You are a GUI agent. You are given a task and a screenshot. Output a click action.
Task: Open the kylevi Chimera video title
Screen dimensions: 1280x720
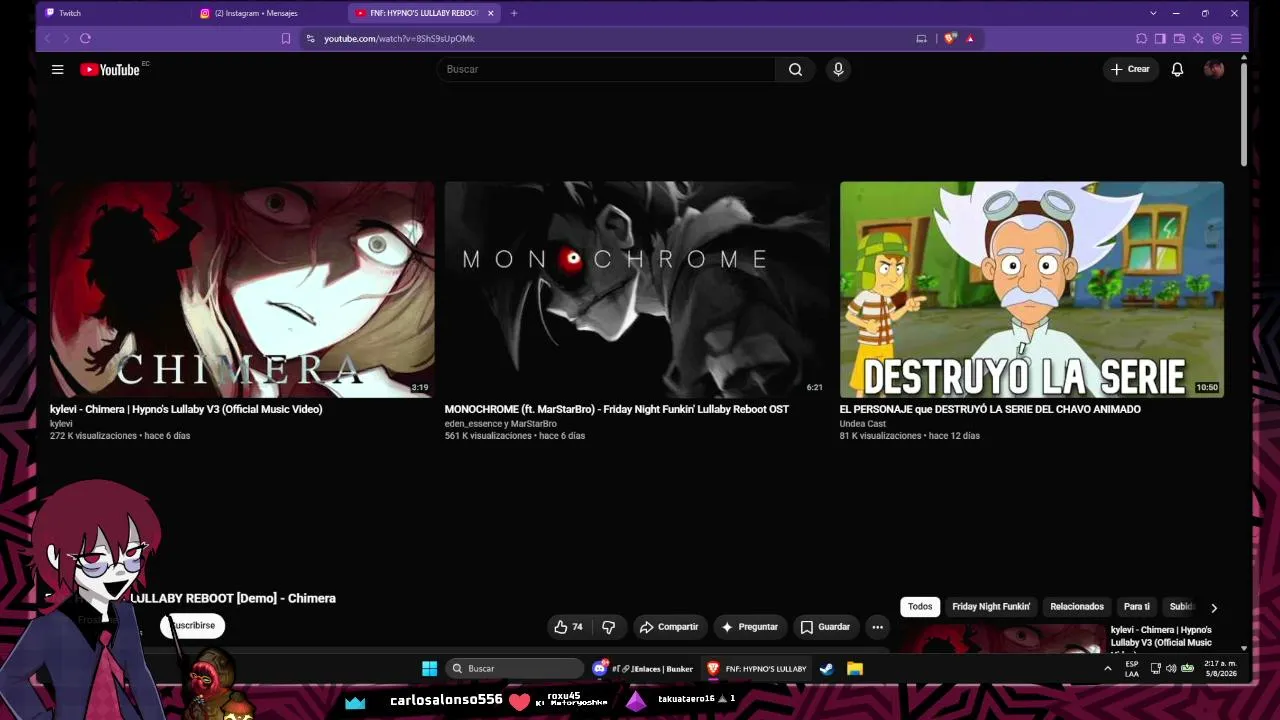[186, 409]
